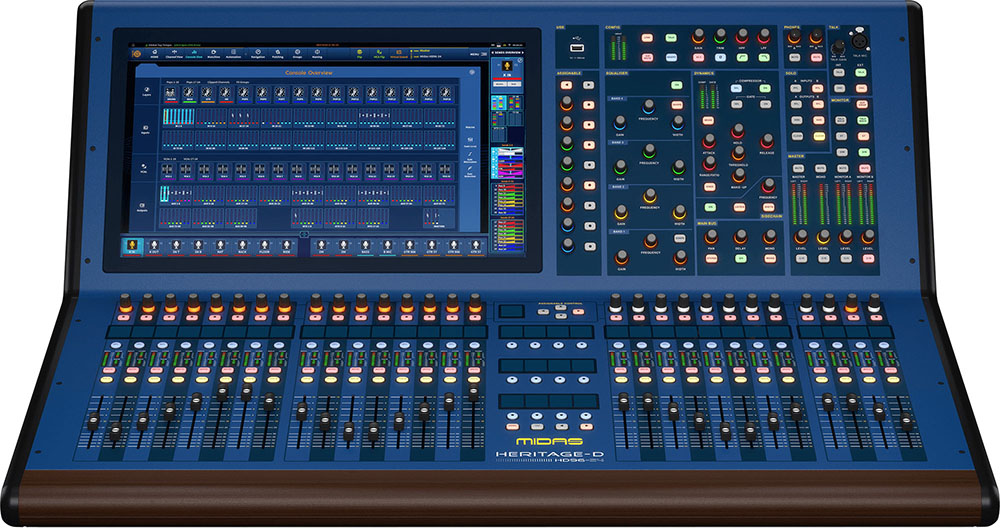The image size is (1000, 529).
Task: Switch to FX Groups tab
Action: pyautogui.click(x=242, y=82)
